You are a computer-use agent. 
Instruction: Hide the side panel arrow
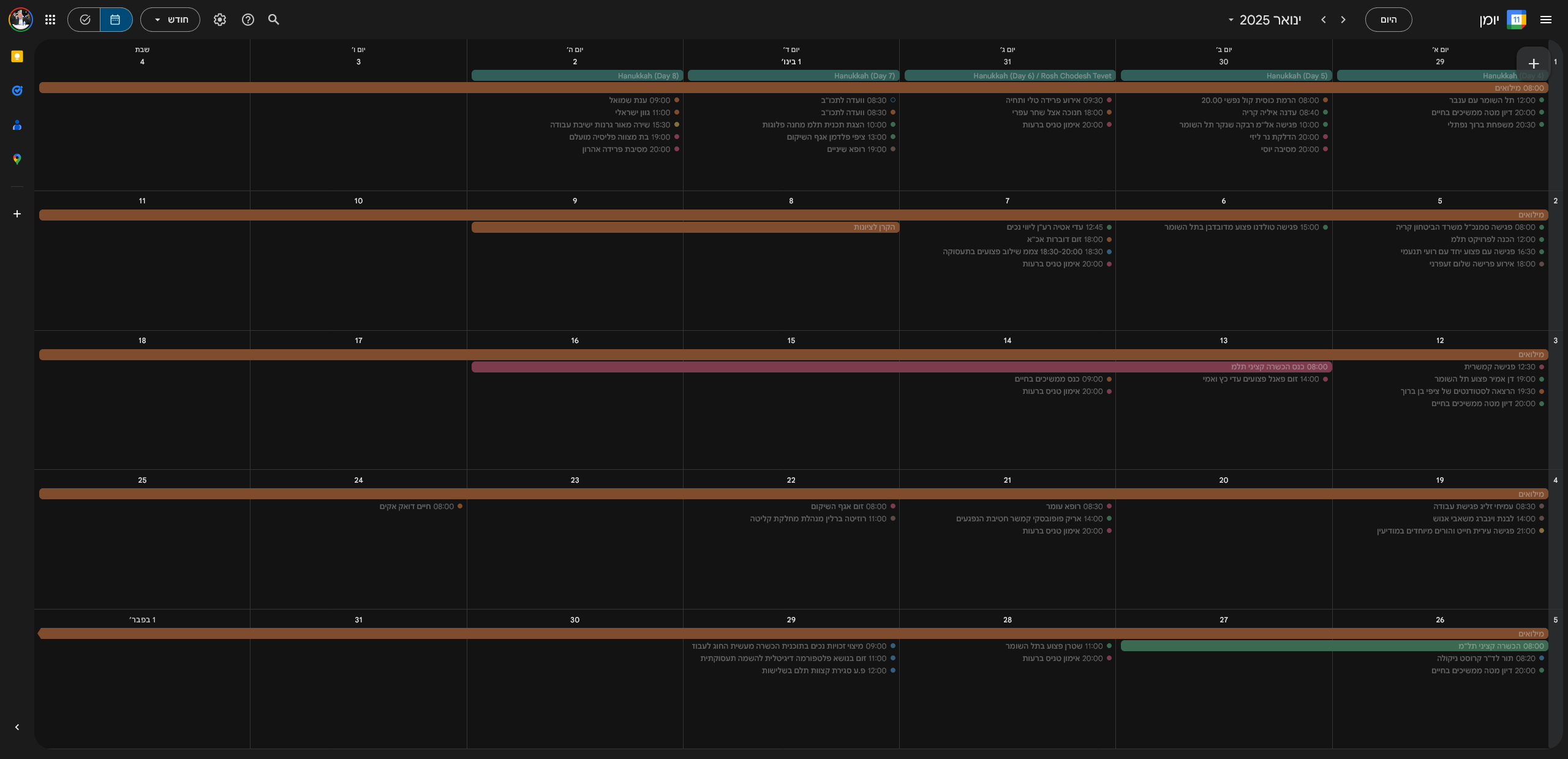tap(17, 727)
